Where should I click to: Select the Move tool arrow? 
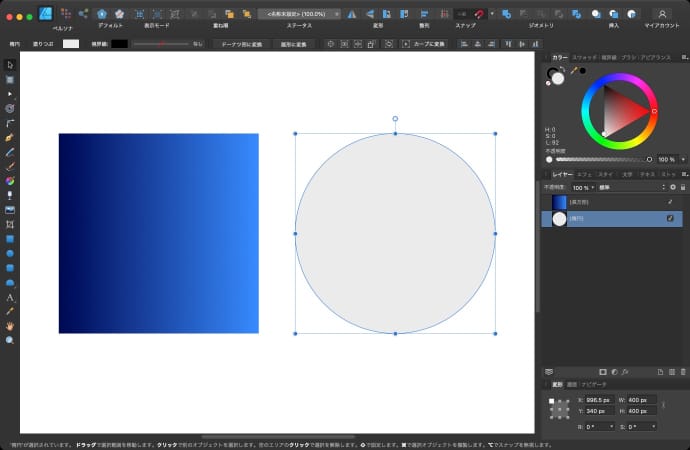10,65
